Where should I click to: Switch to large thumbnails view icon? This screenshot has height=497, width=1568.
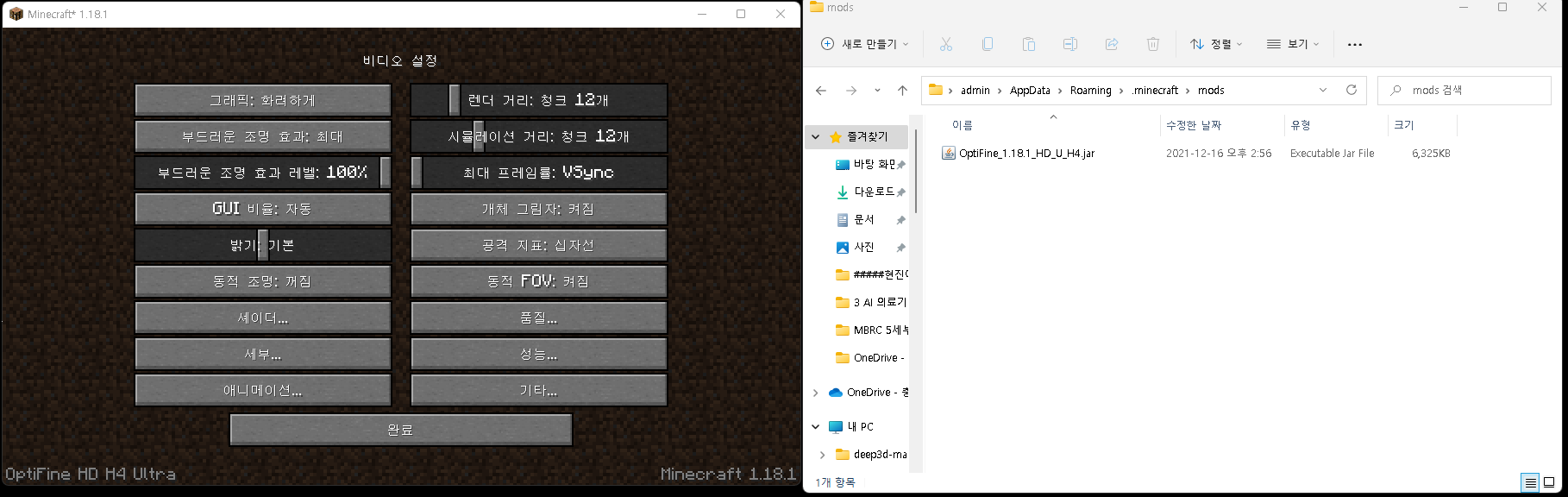tap(1549, 482)
